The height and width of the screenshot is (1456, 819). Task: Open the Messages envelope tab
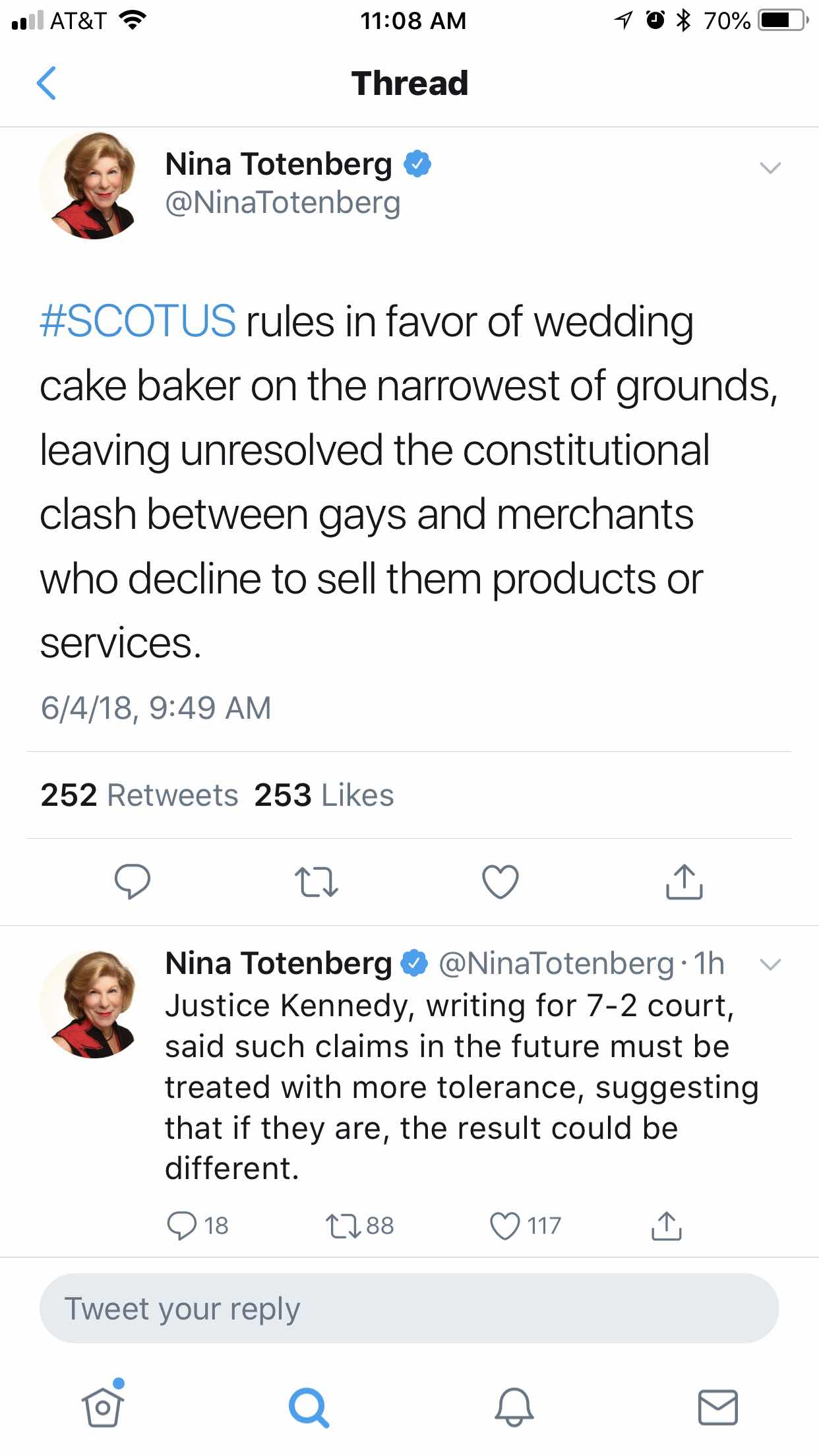717,1407
